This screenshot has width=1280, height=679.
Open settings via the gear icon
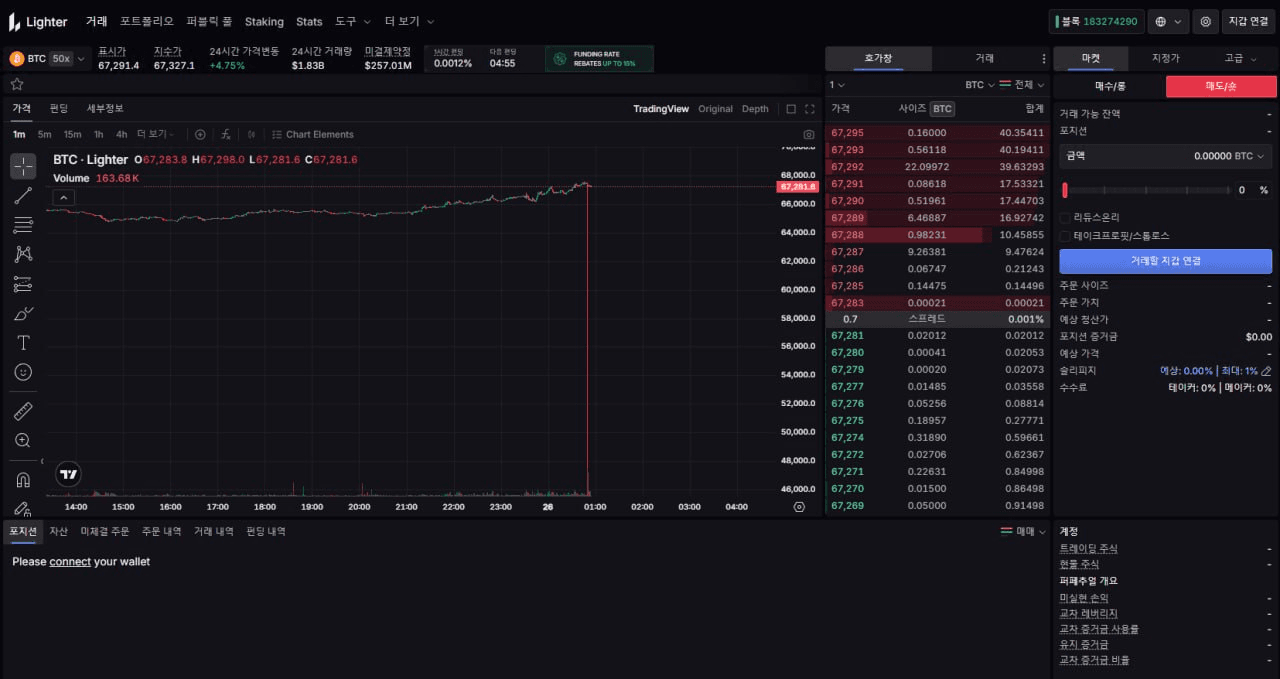(1205, 21)
